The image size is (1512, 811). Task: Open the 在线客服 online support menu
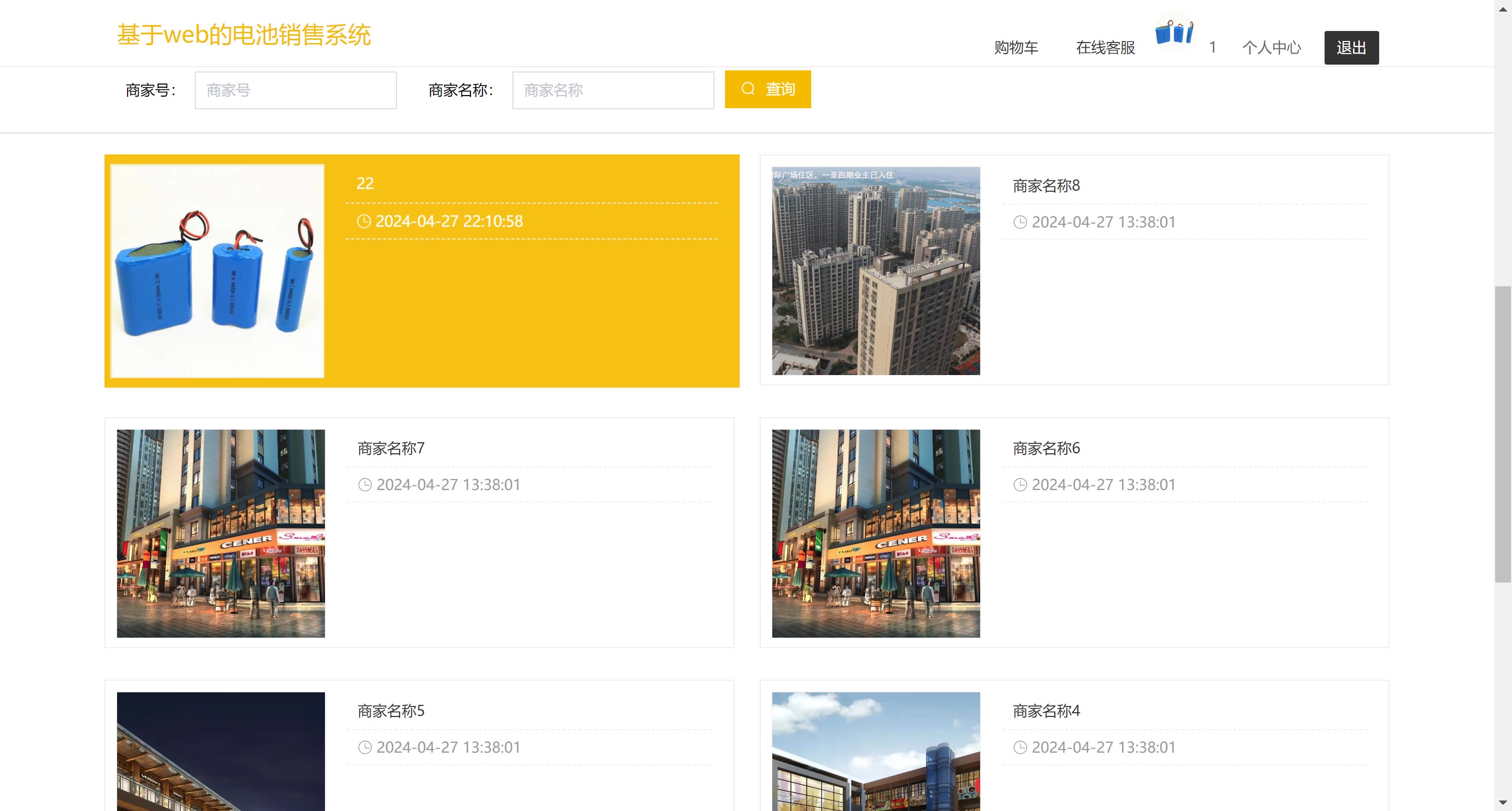[x=1105, y=48]
